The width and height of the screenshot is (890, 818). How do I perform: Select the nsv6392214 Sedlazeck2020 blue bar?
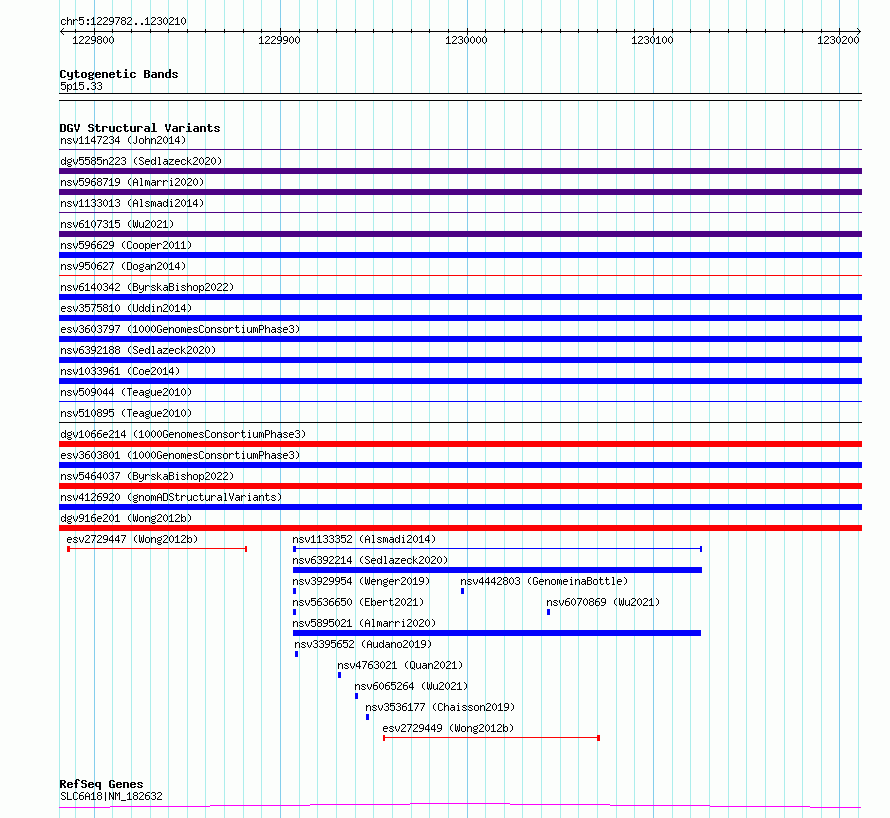tap(497, 570)
